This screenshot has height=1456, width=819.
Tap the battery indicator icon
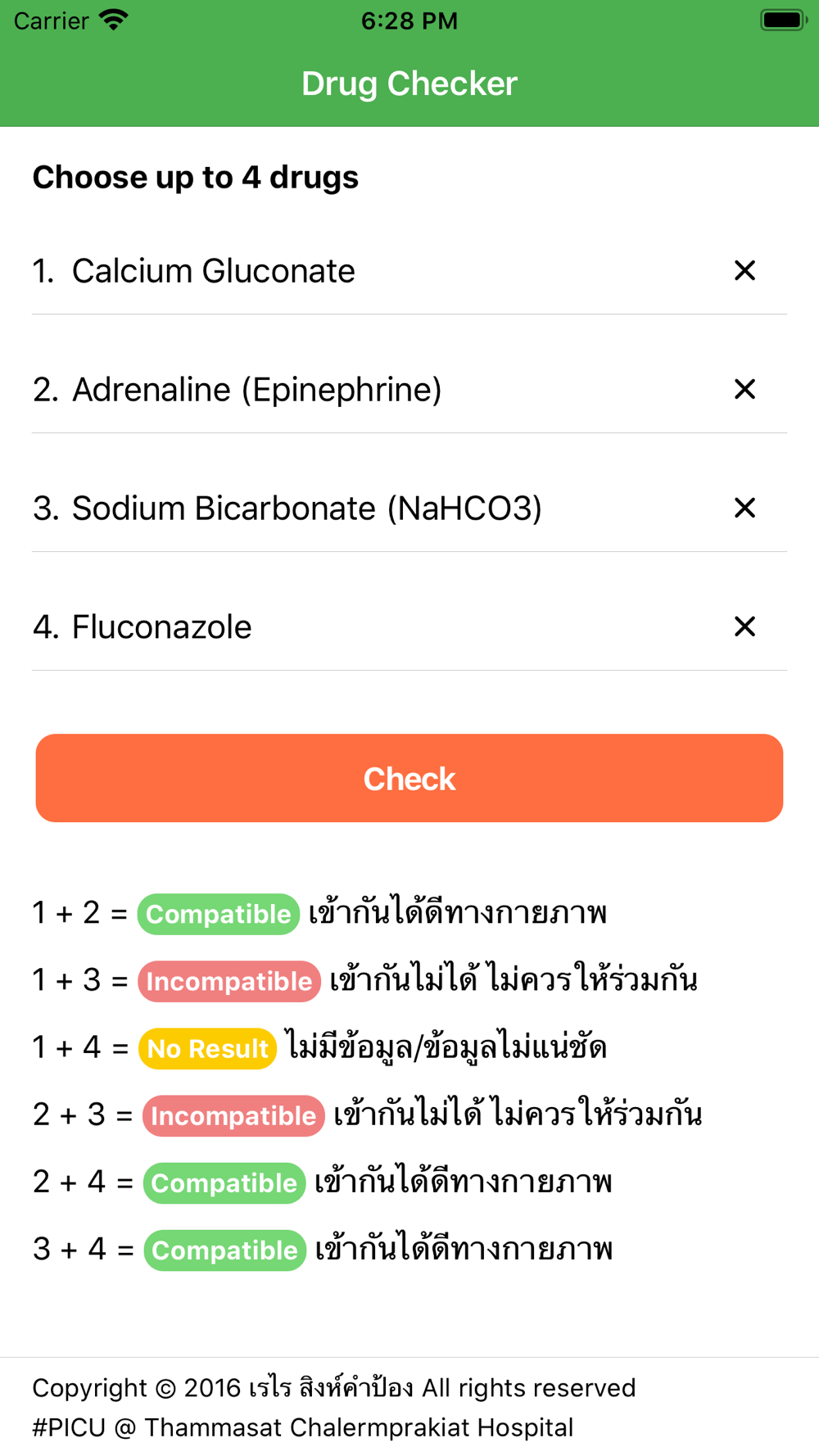[x=784, y=20]
